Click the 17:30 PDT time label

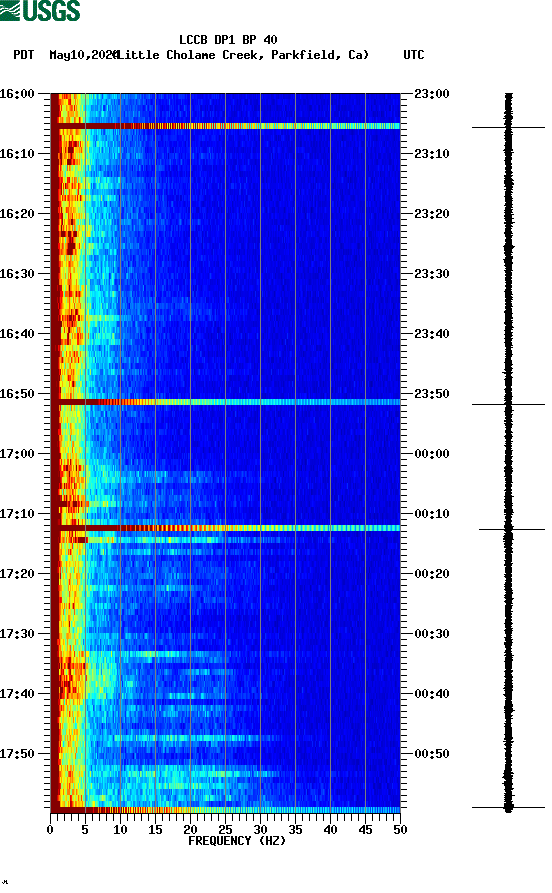(17, 634)
